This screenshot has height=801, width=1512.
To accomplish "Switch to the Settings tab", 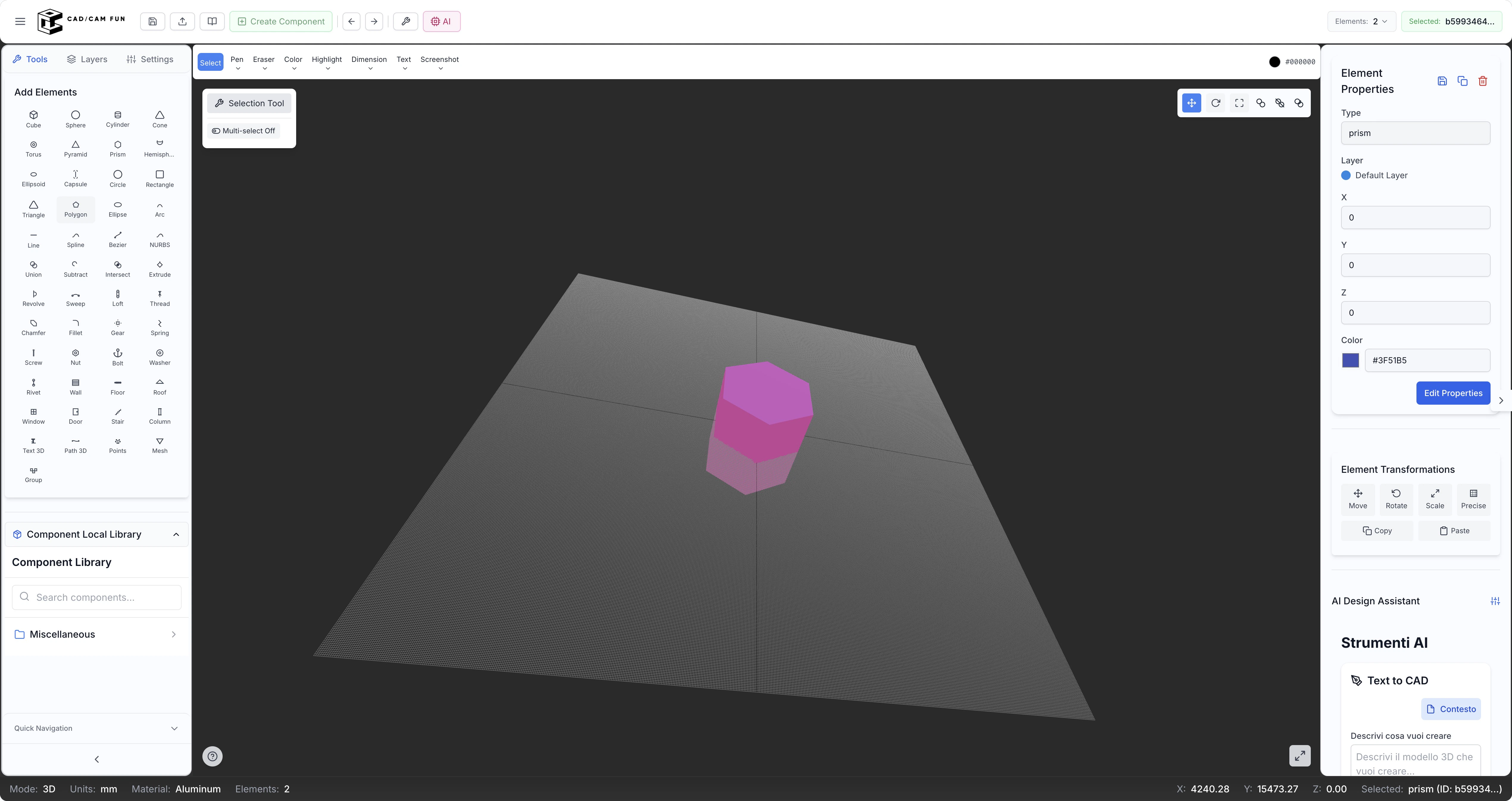I will (x=150, y=59).
